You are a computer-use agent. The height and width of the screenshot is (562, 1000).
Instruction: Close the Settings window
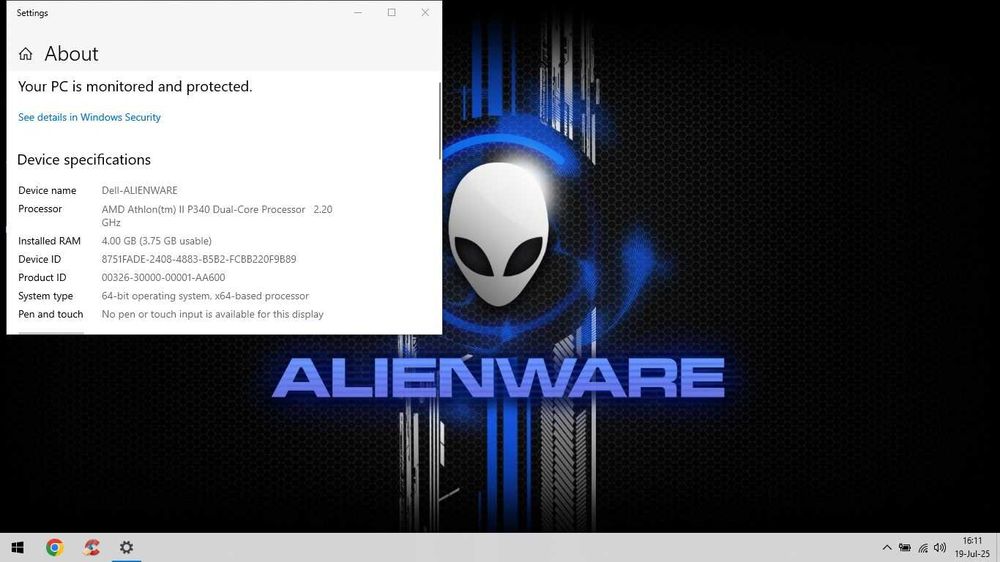425,13
